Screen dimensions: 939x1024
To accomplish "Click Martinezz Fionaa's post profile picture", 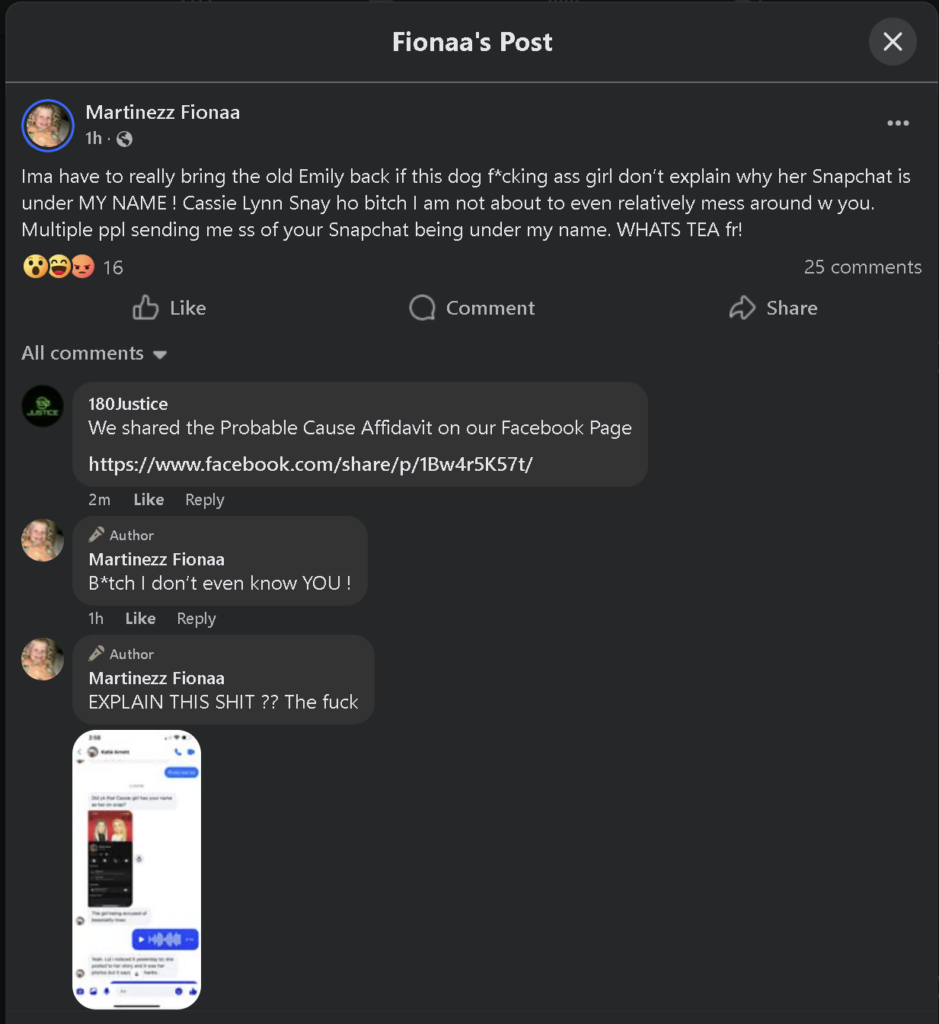I will click(x=47, y=125).
